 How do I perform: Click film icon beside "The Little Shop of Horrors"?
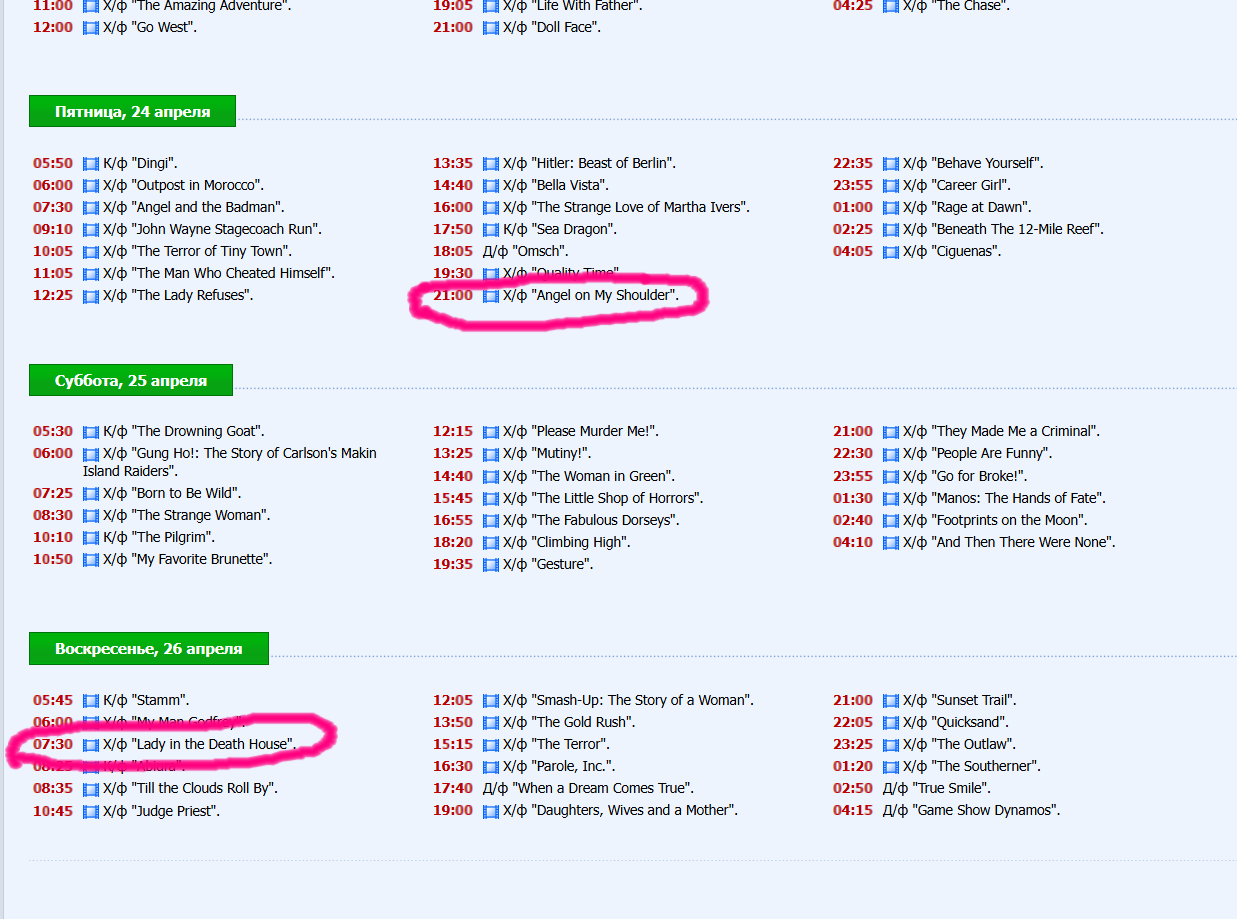[x=491, y=499]
